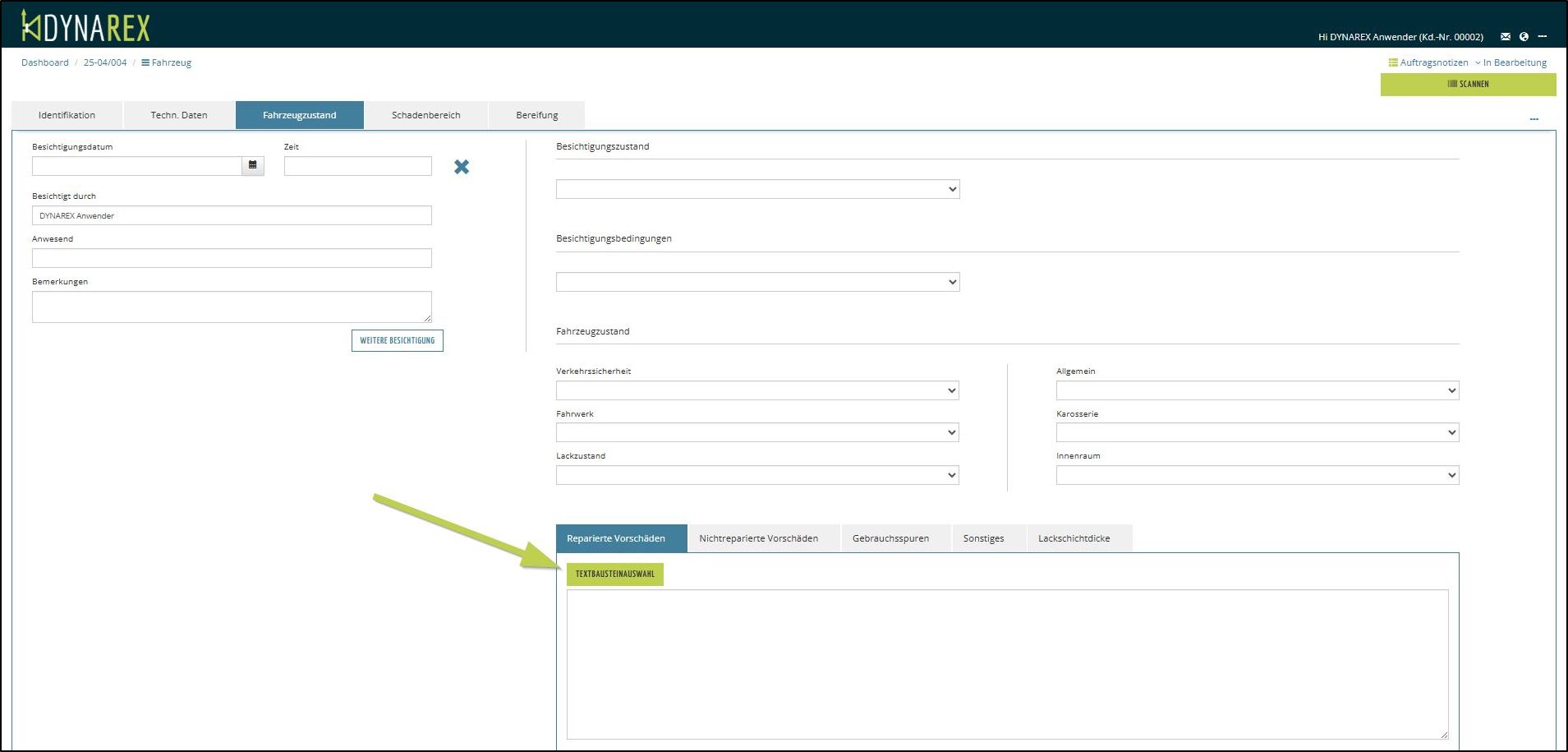This screenshot has height=752, width=1568.
Task: Open the In Bearbeitung status dropdown
Action: click(1511, 62)
